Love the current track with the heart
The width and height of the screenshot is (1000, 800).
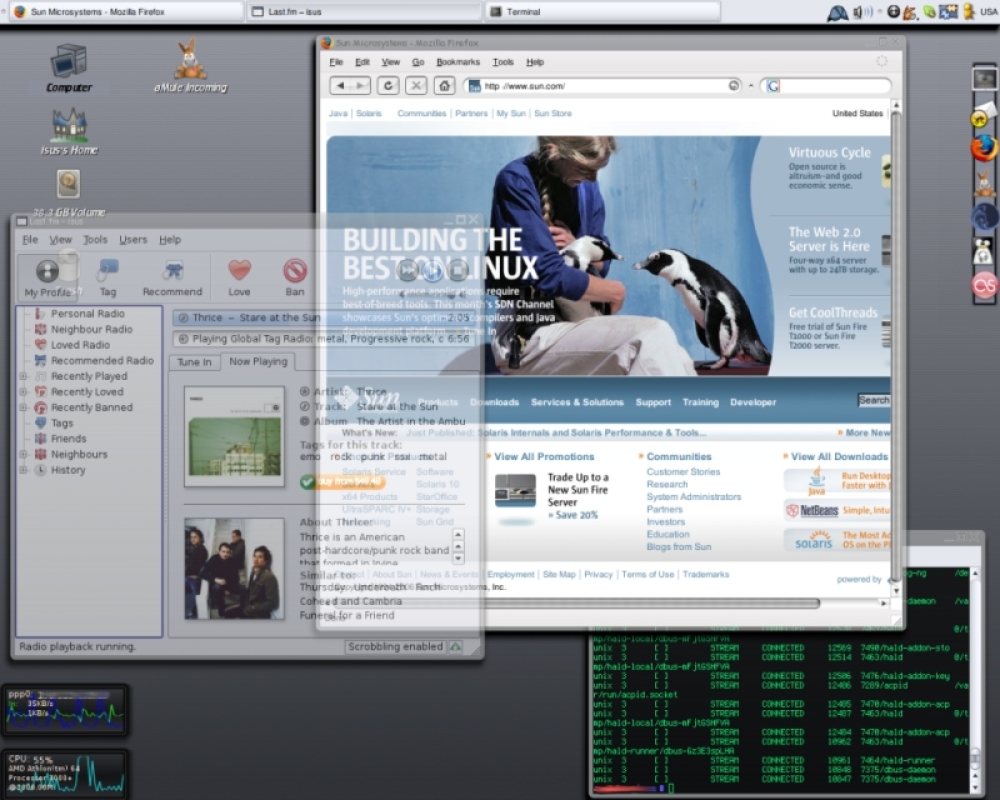coord(239,278)
